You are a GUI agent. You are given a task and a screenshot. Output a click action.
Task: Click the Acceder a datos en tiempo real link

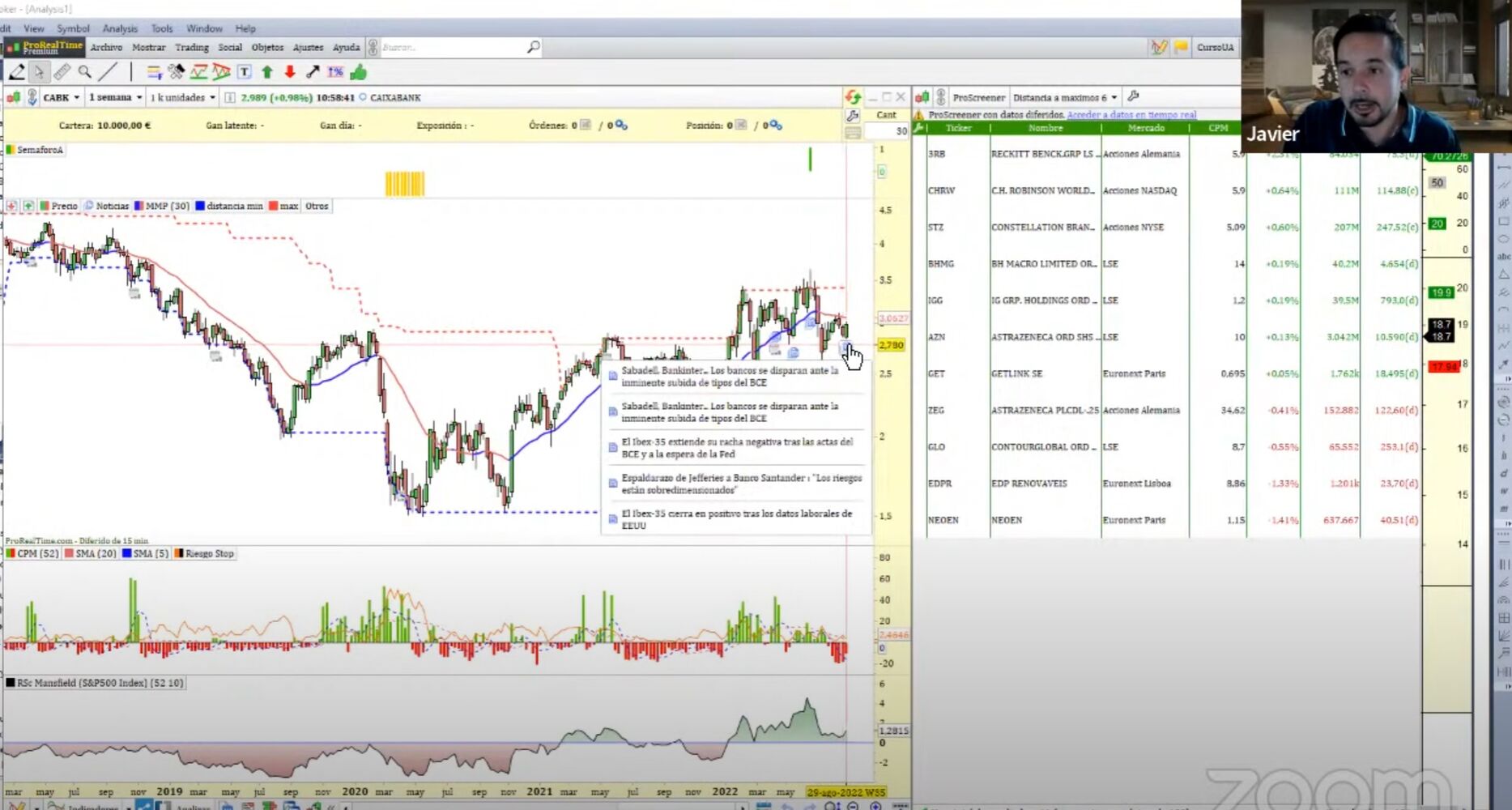(x=1131, y=115)
